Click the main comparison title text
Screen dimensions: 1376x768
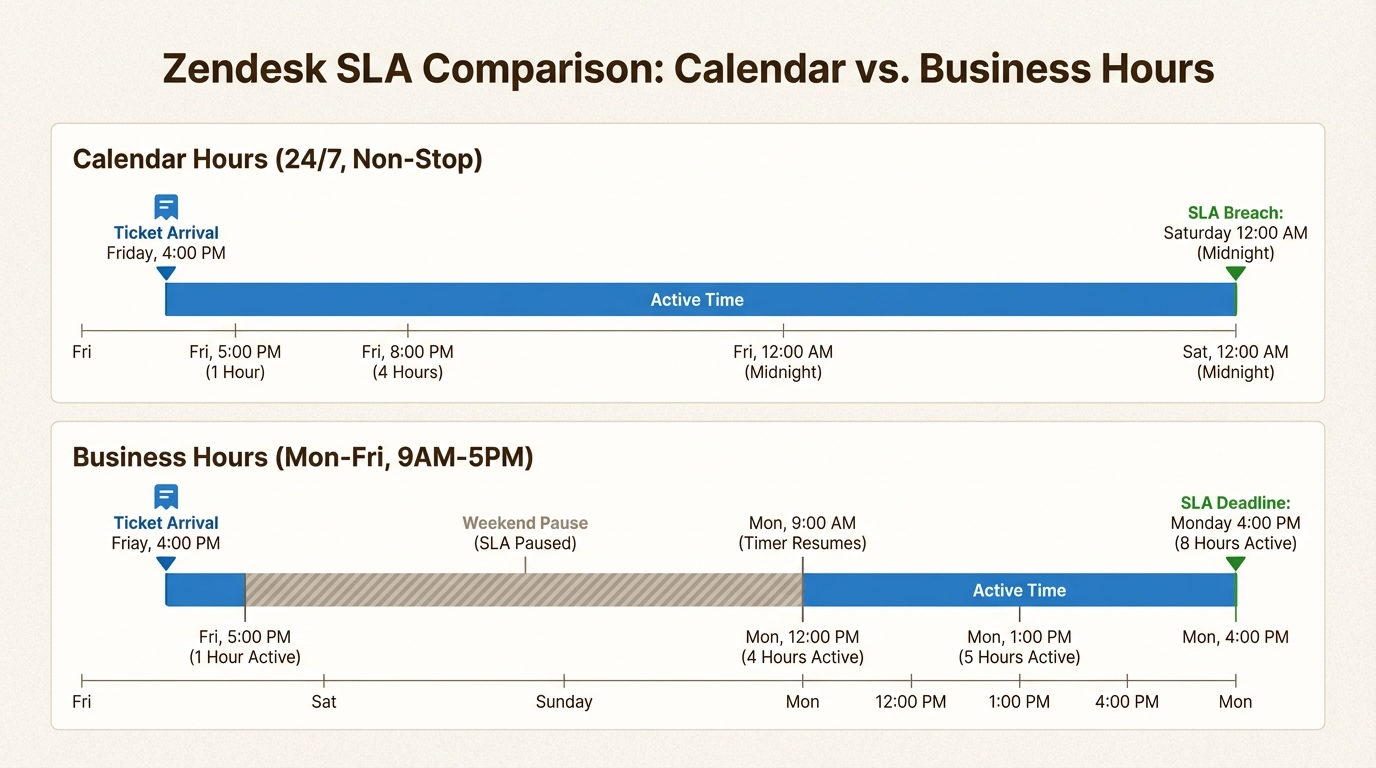pos(688,69)
